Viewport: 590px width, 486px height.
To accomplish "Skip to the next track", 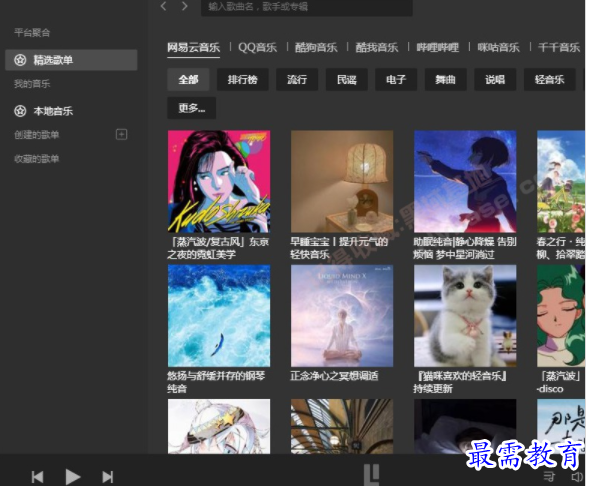I will (x=108, y=477).
